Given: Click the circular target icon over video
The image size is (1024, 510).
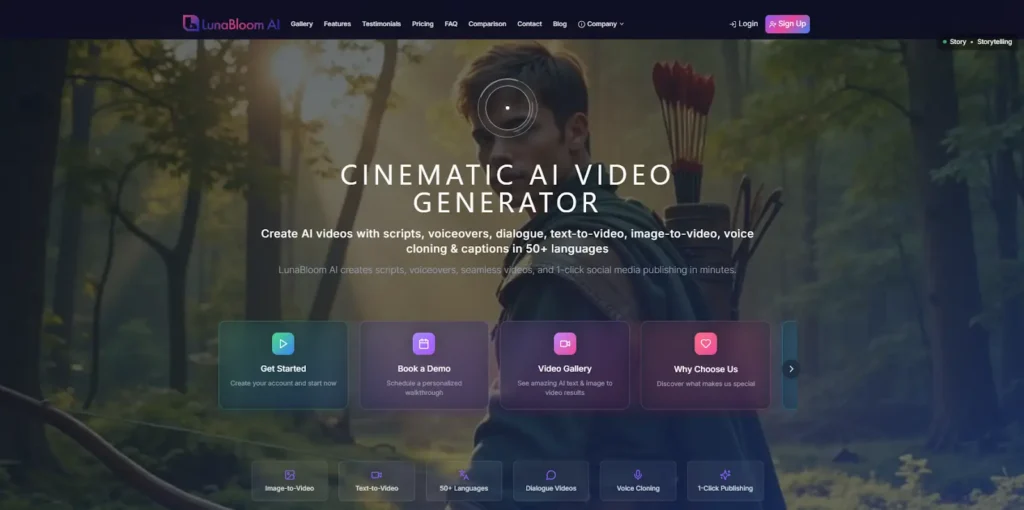Looking at the screenshot, I should [x=507, y=108].
